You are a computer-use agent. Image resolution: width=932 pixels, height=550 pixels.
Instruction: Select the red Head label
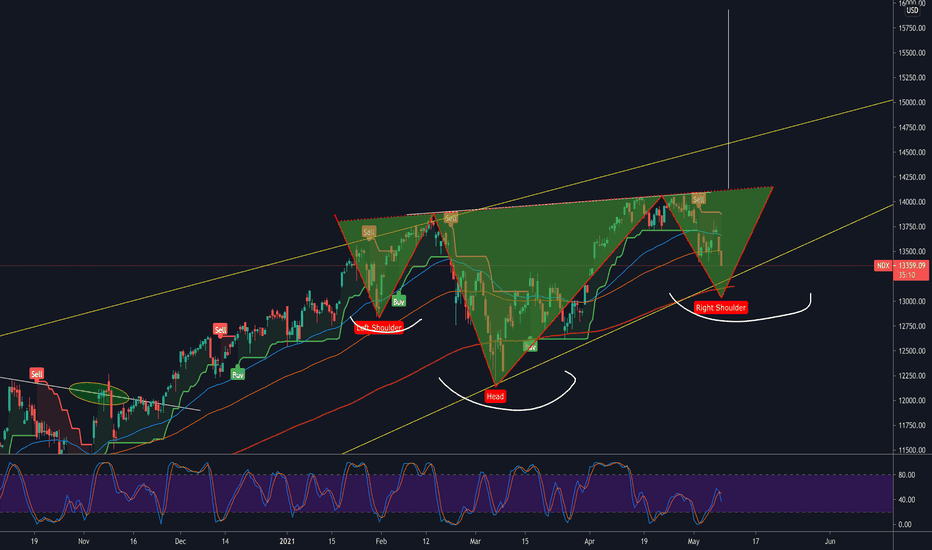pyautogui.click(x=495, y=397)
